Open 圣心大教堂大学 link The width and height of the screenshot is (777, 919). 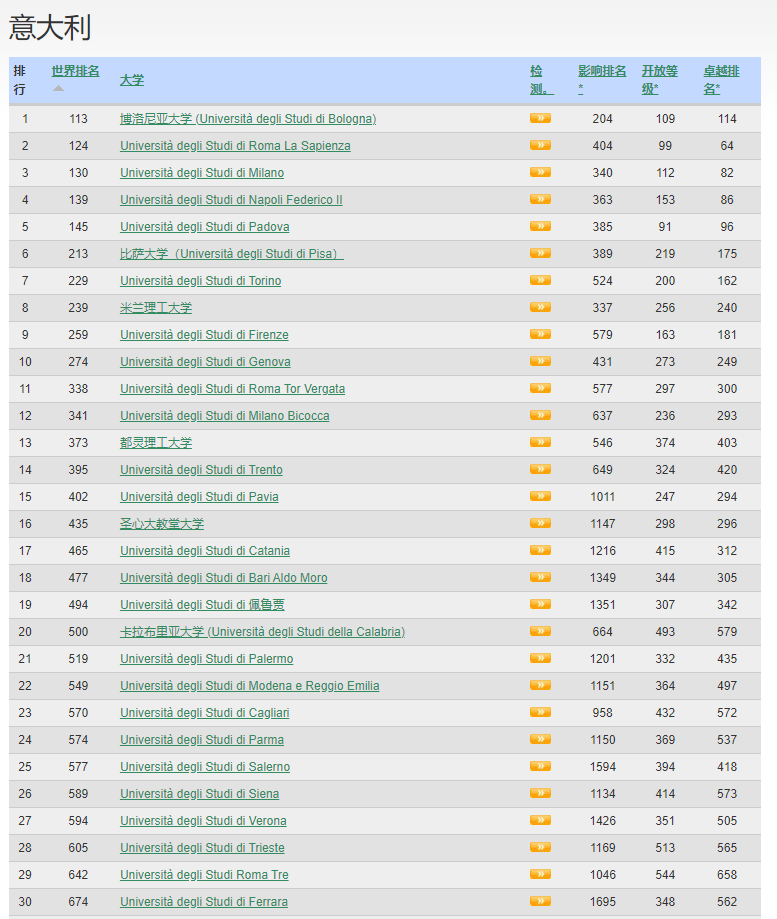(x=162, y=523)
